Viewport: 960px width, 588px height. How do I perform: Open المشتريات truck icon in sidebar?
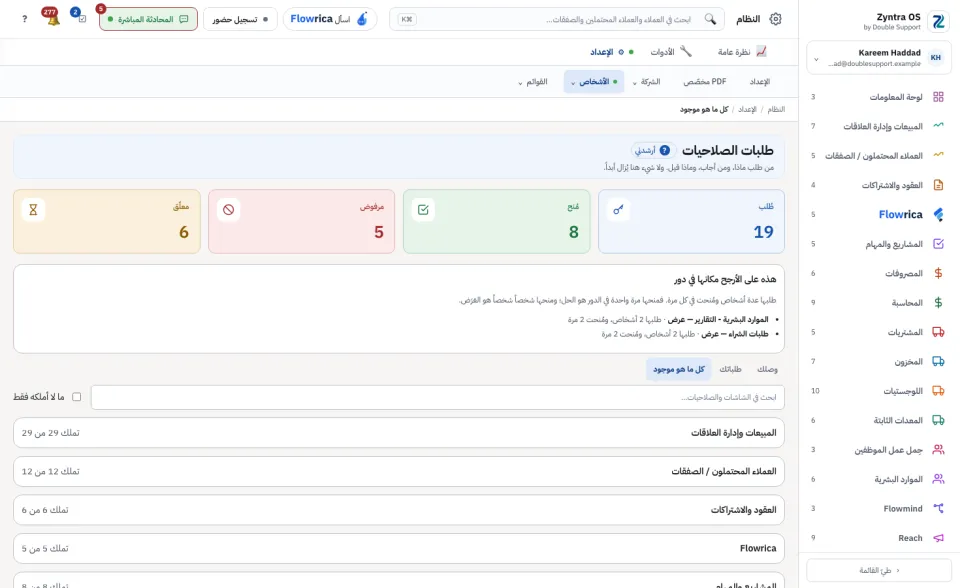[x=938, y=332]
